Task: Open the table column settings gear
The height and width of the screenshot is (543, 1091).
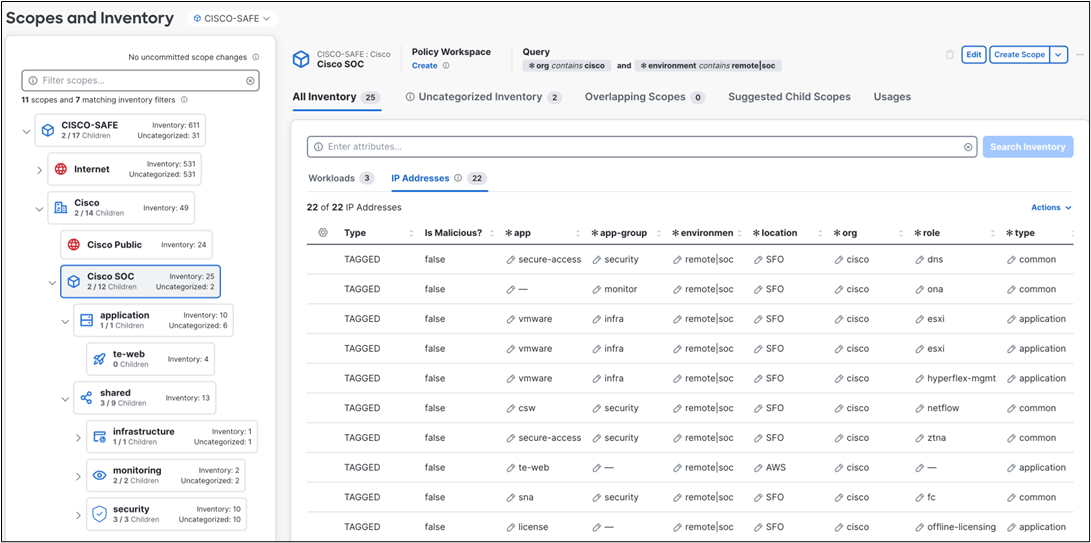Action: click(323, 233)
